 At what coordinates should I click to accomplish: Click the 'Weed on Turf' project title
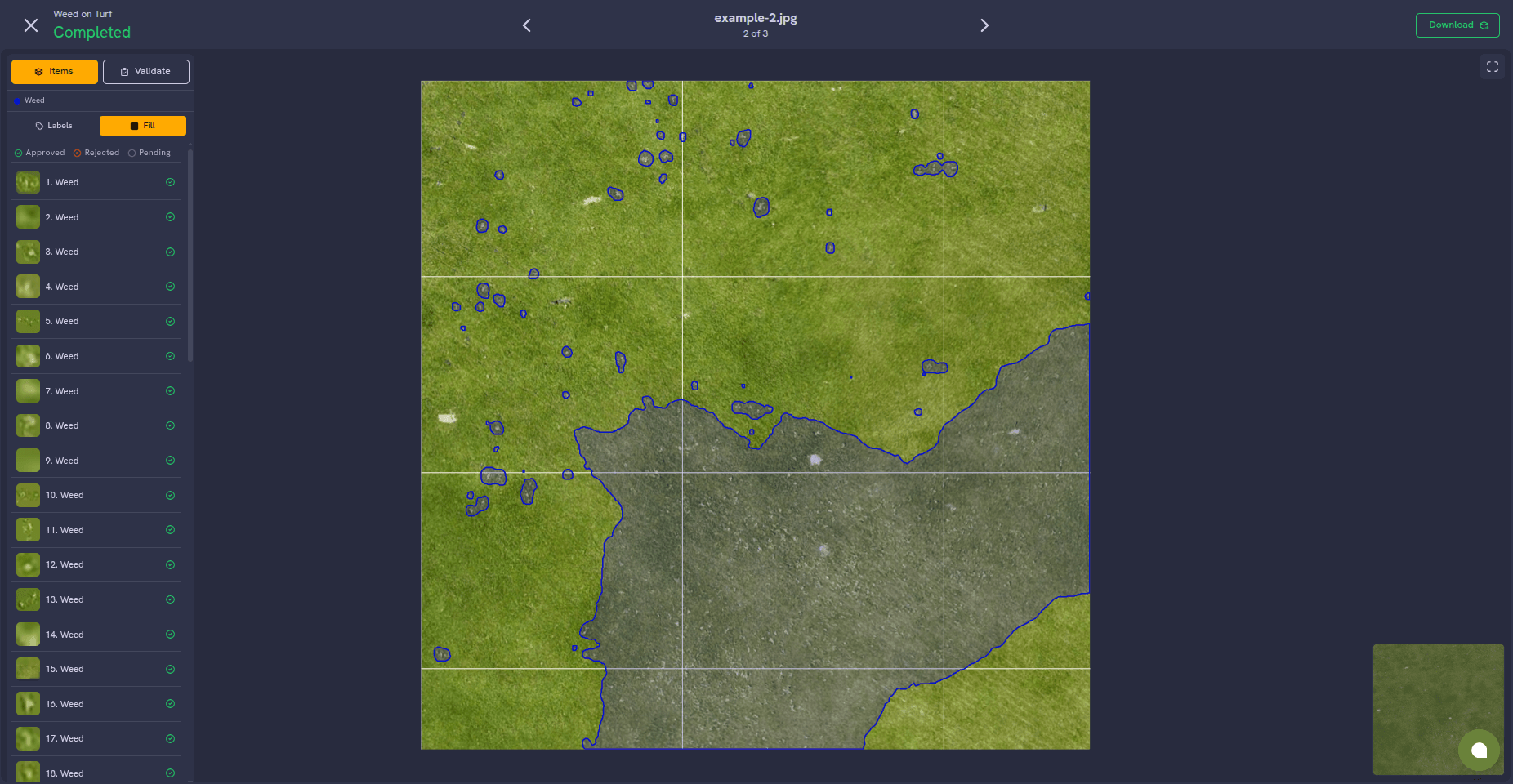pyautogui.click(x=83, y=14)
